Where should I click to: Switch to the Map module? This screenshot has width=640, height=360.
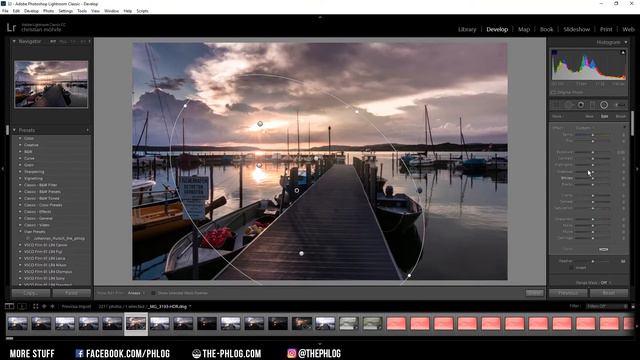pyautogui.click(x=524, y=29)
